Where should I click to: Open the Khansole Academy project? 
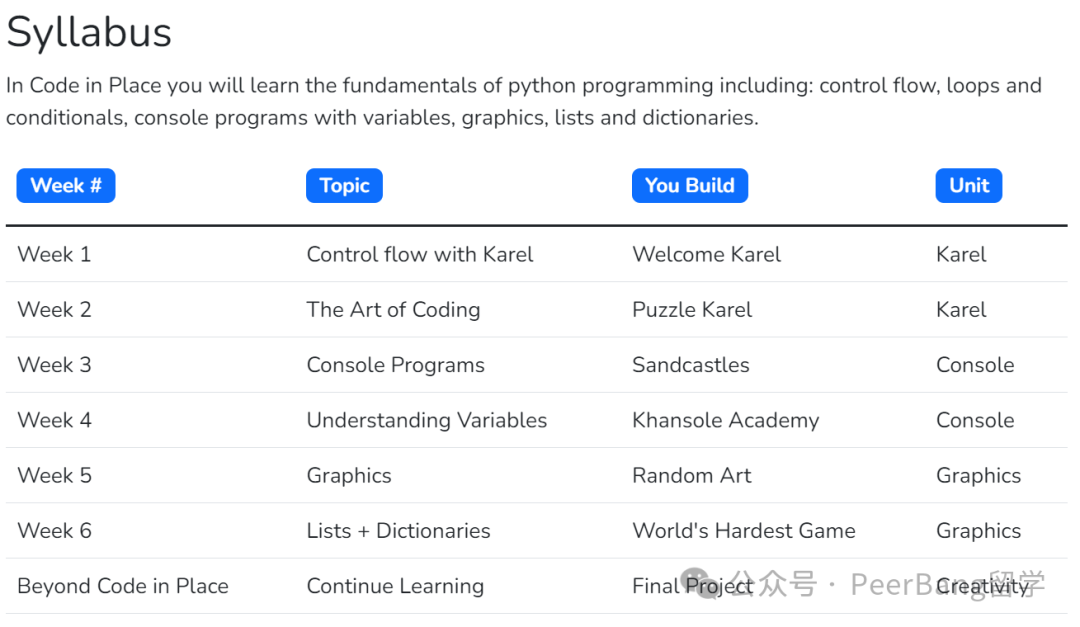coord(725,420)
